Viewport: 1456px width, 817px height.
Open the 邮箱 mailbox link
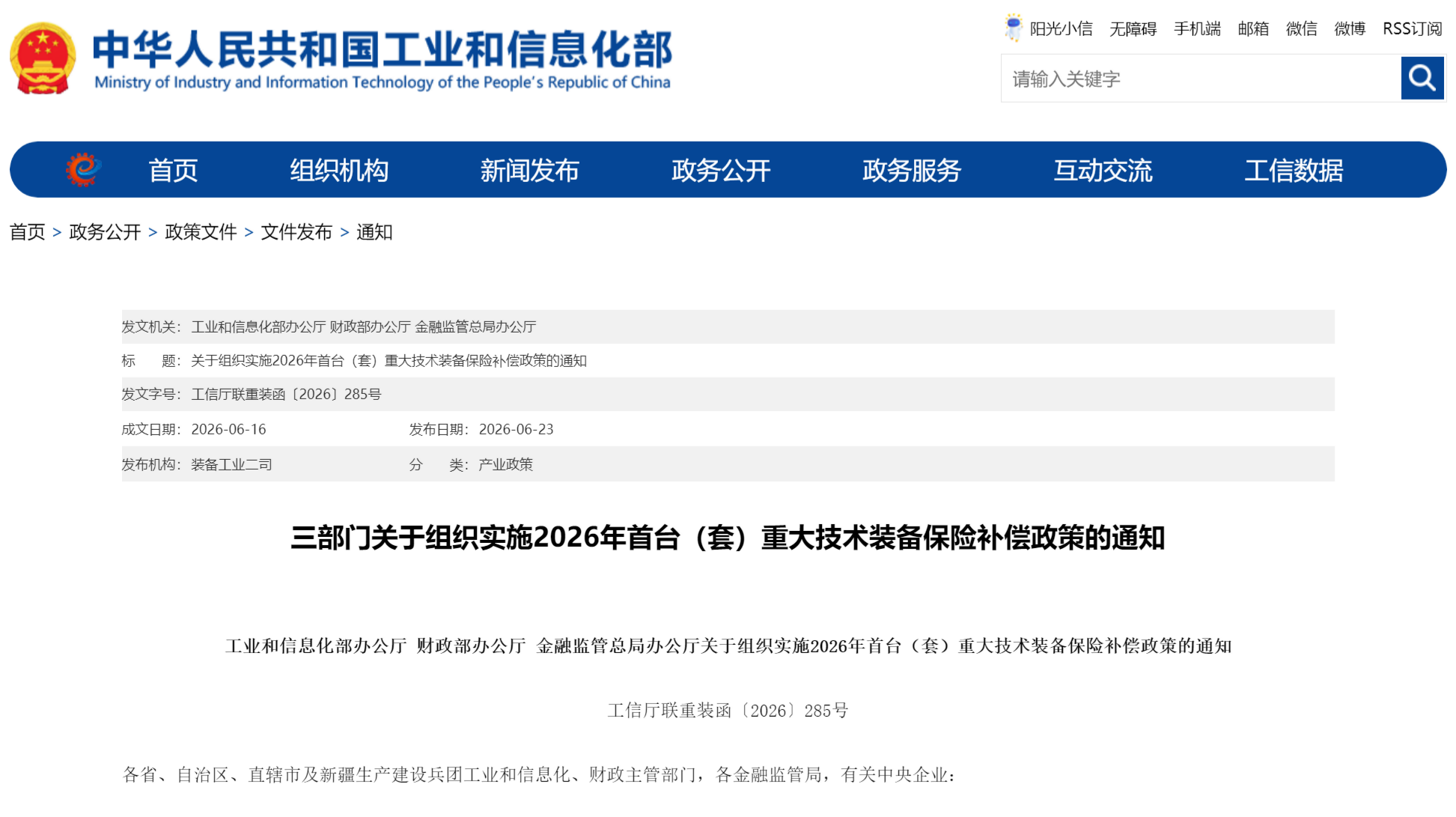[1253, 28]
